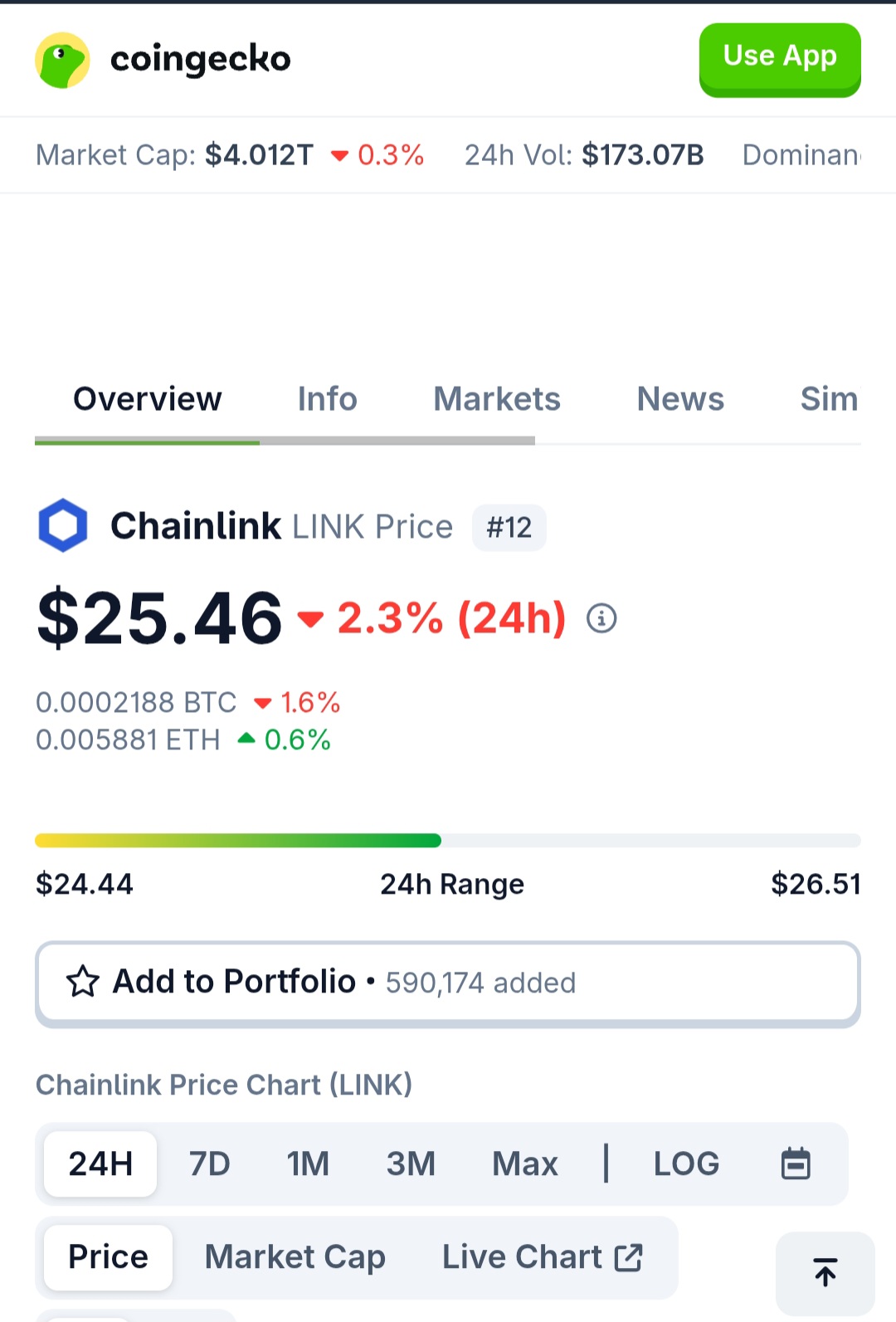Image resolution: width=896 pixels, height=1322 pixels.
Task: Tap the CoinGecko gecko logo
Action: pyautogui.click(x=63, y=60)
